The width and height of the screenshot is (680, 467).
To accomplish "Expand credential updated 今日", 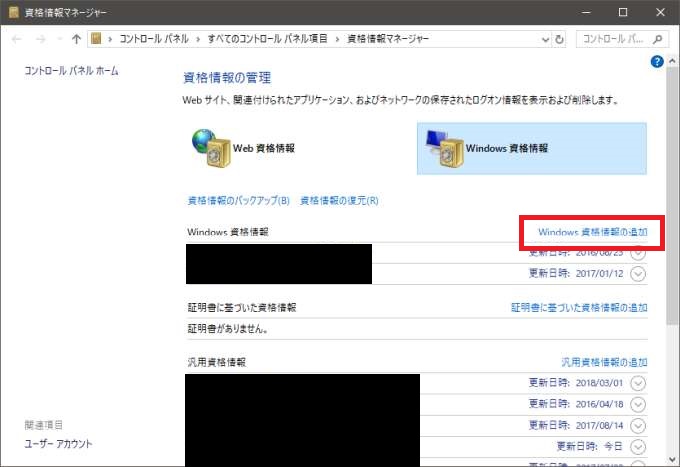I will 638,447.
